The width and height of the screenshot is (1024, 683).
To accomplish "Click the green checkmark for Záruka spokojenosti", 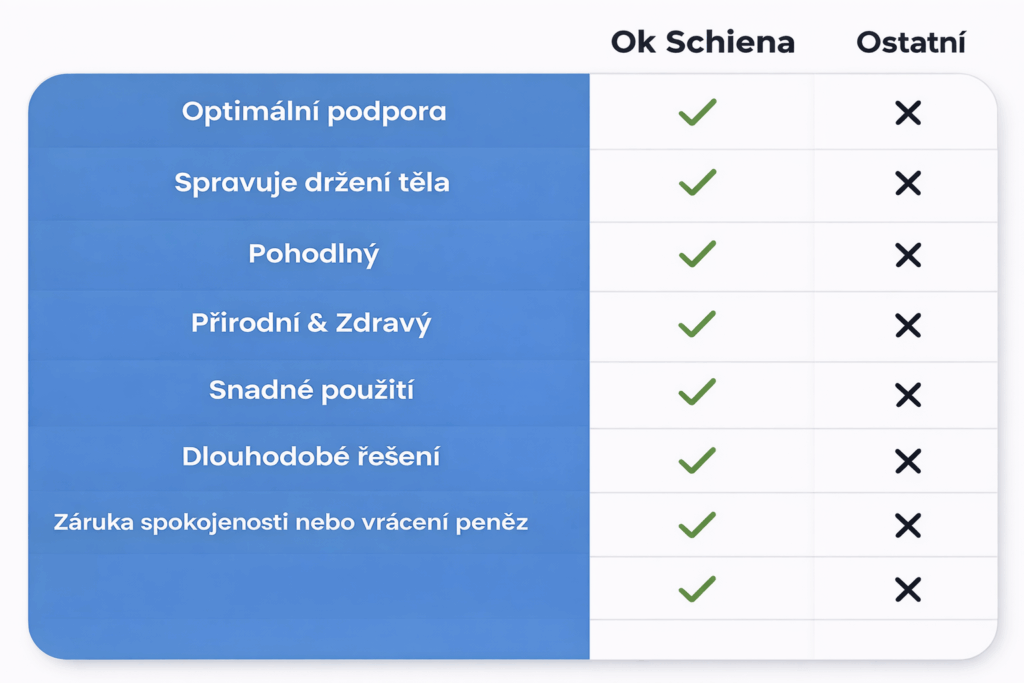I will click(x=697, y=524).
